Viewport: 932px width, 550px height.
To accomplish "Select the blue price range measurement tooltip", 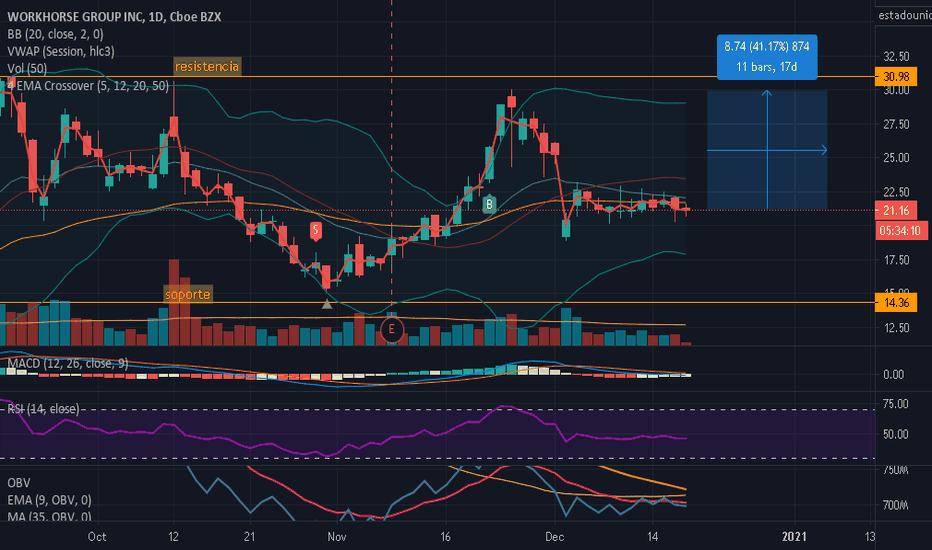I will (x=767, y=56).
